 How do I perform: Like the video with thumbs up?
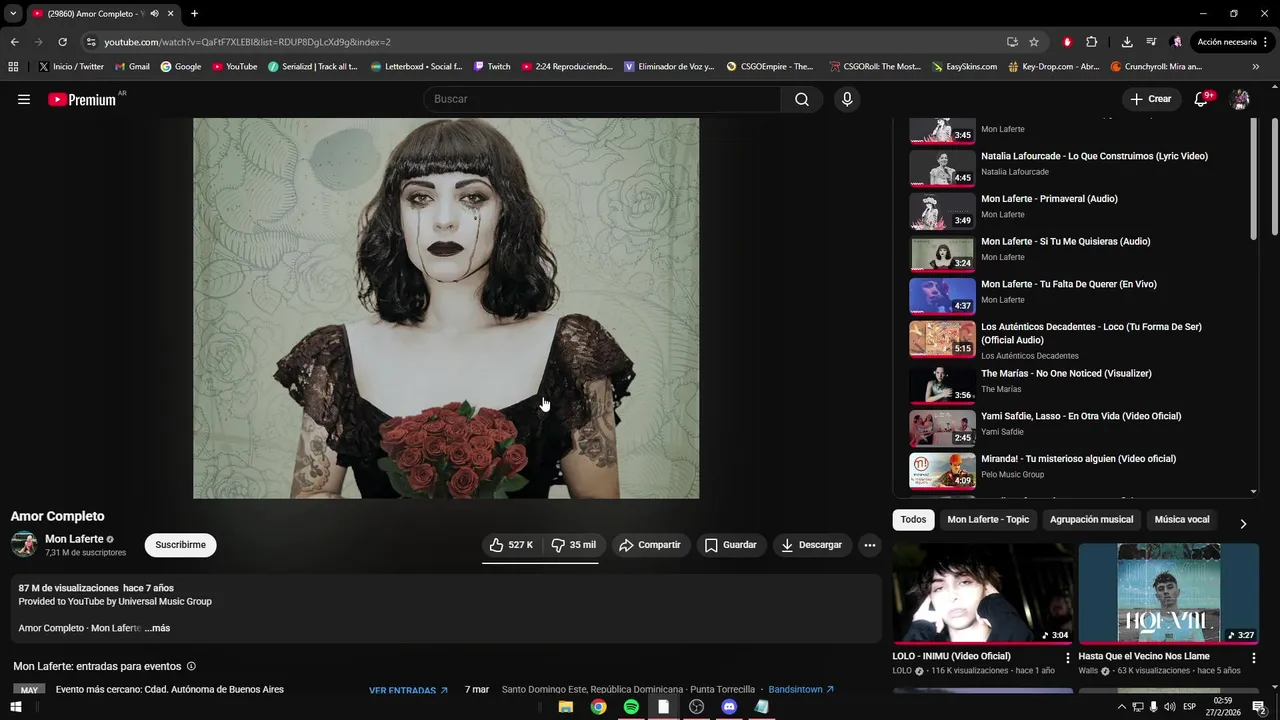511,545
